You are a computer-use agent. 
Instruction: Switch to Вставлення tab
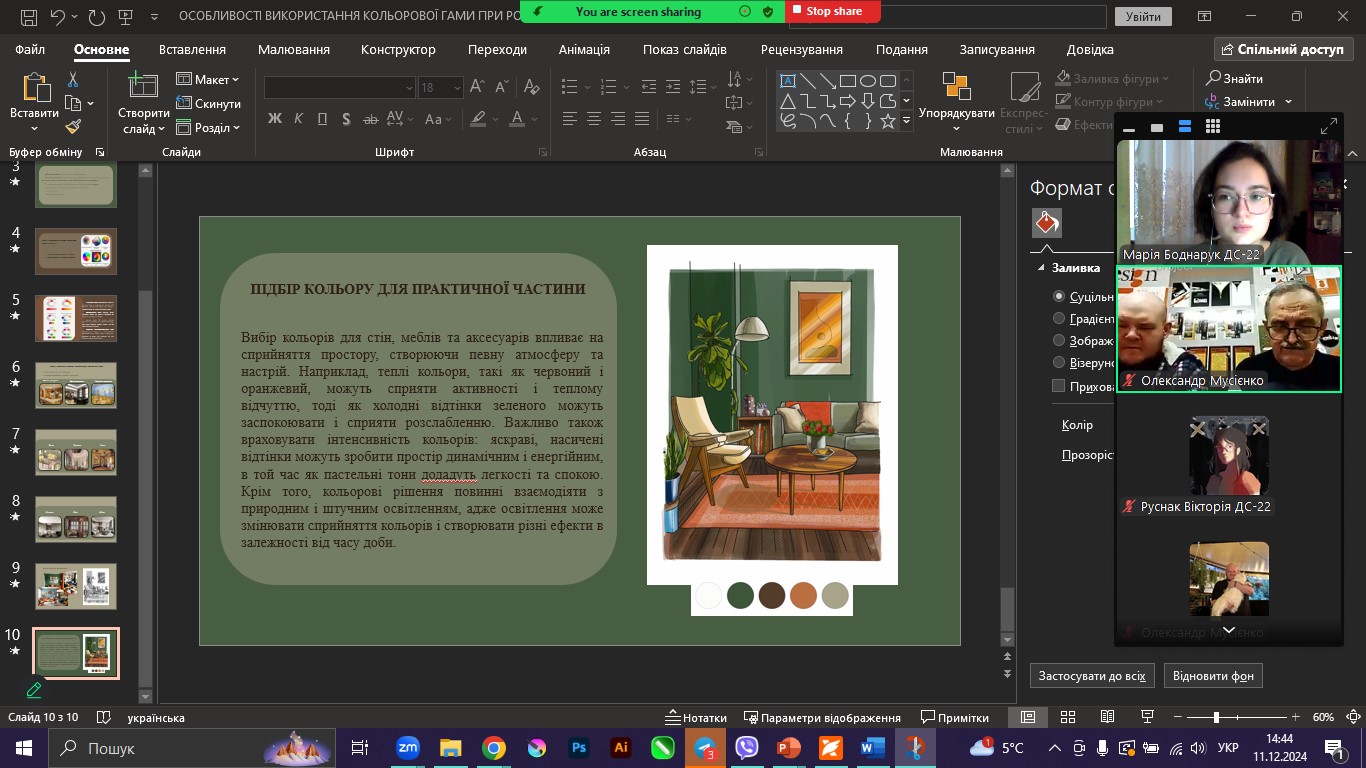point(192,49)
